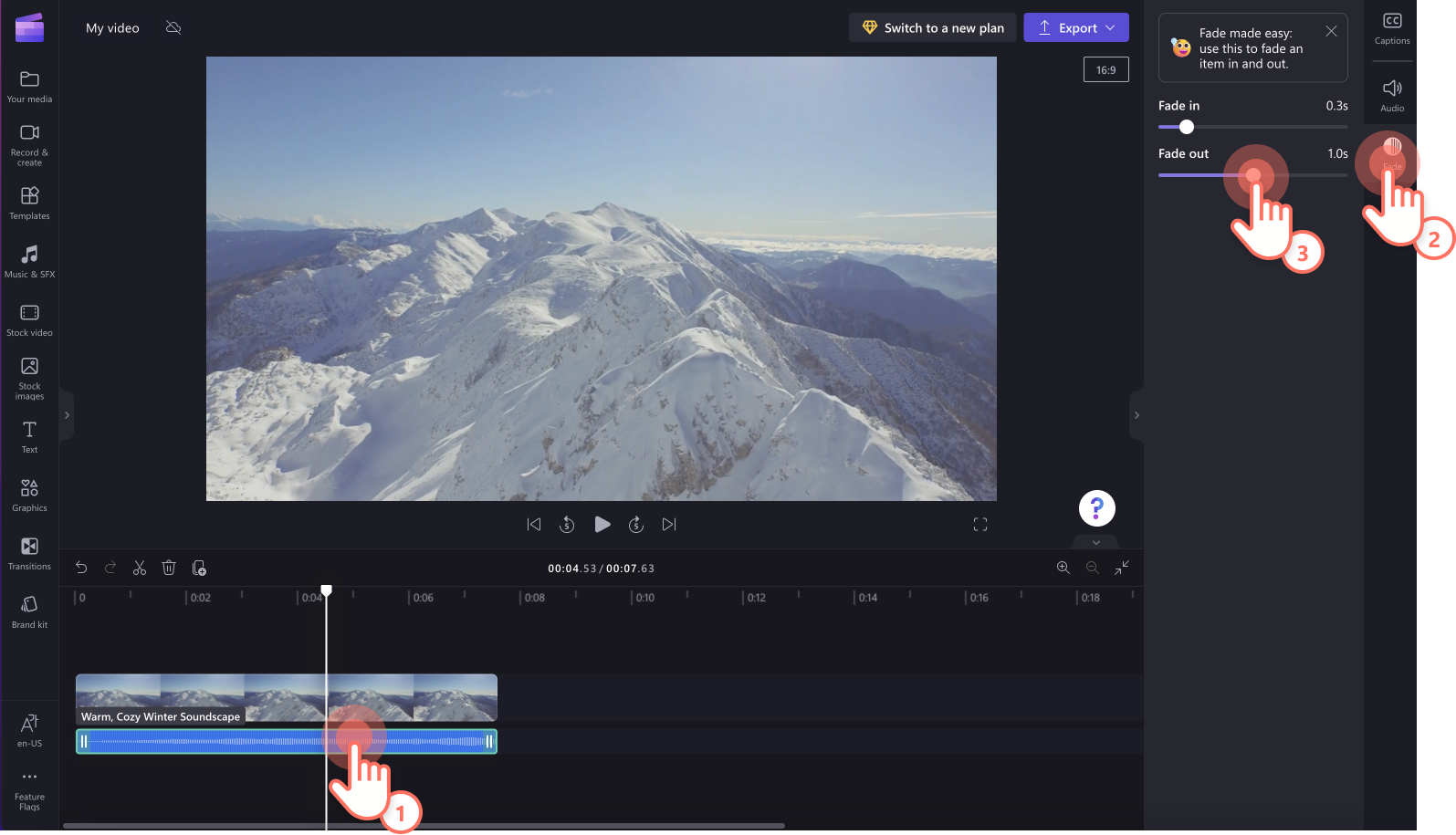Screen dimensions: 1456x835
Task: Enter fullscreen preview mode
Action: (980, 525)
